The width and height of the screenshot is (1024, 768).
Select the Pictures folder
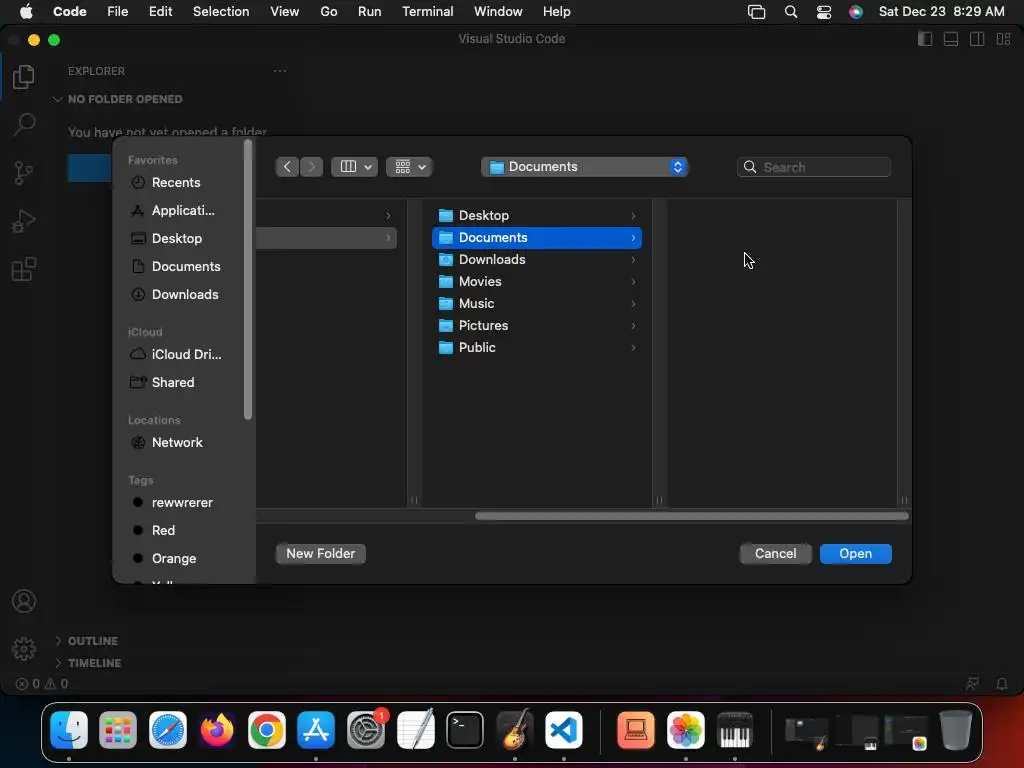(x=537, y=326)
